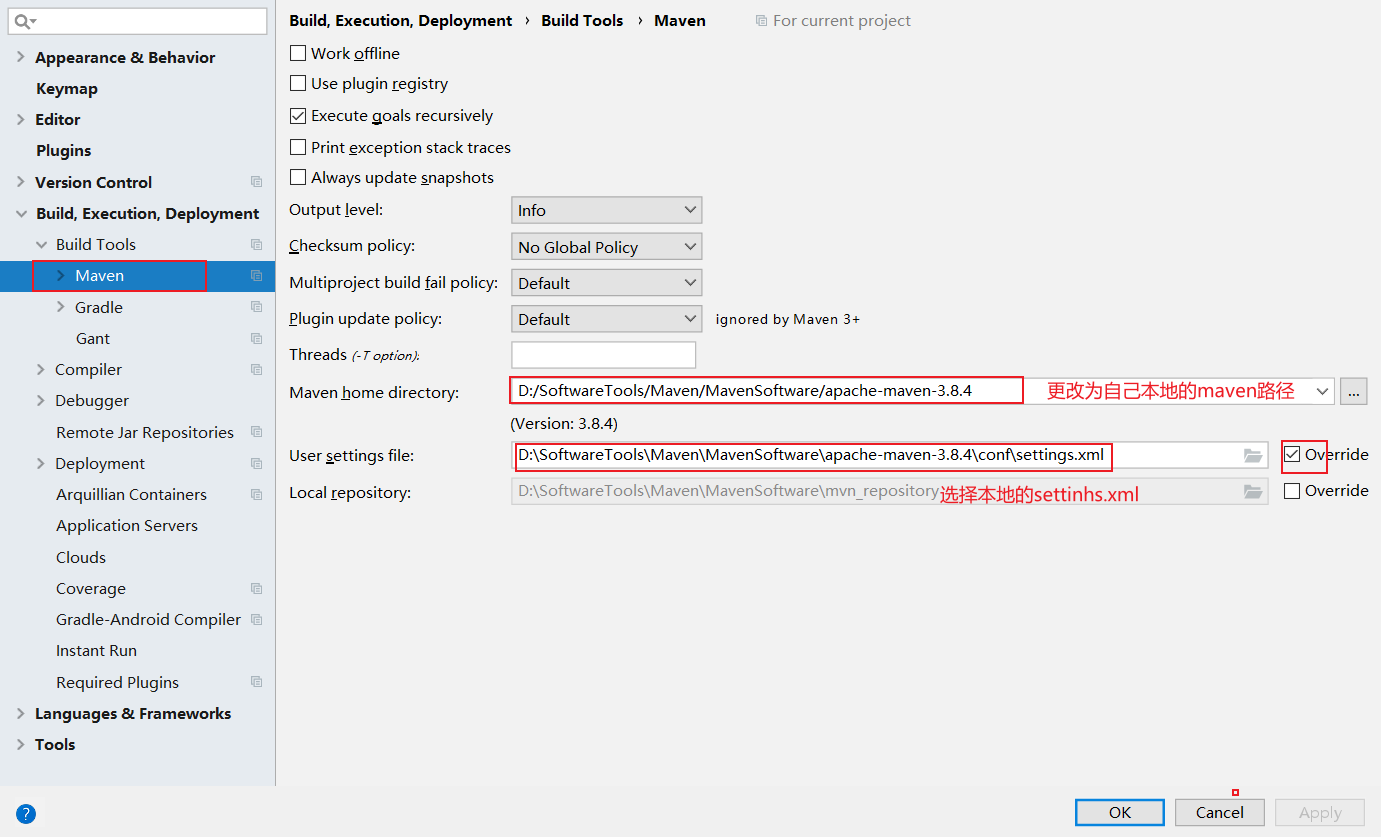Select Keymap in settings tree
The height and width of the screenshot is (837, 1381).
(67, 88)
